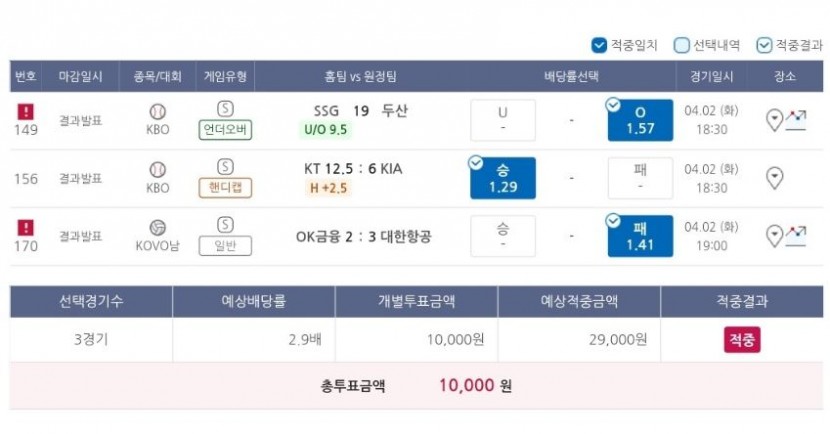Viewport: 830px width, 434px height.
Task: Select the O 1.57 odds for SSG game
Action: [x=640, y=120]
